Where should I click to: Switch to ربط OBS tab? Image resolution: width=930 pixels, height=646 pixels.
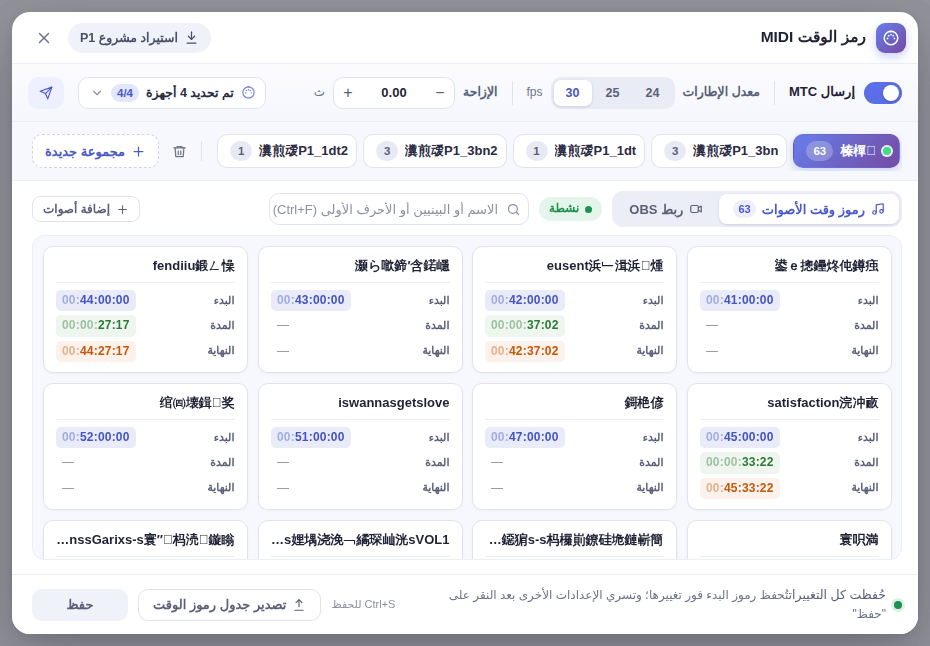tap(665, 209)
